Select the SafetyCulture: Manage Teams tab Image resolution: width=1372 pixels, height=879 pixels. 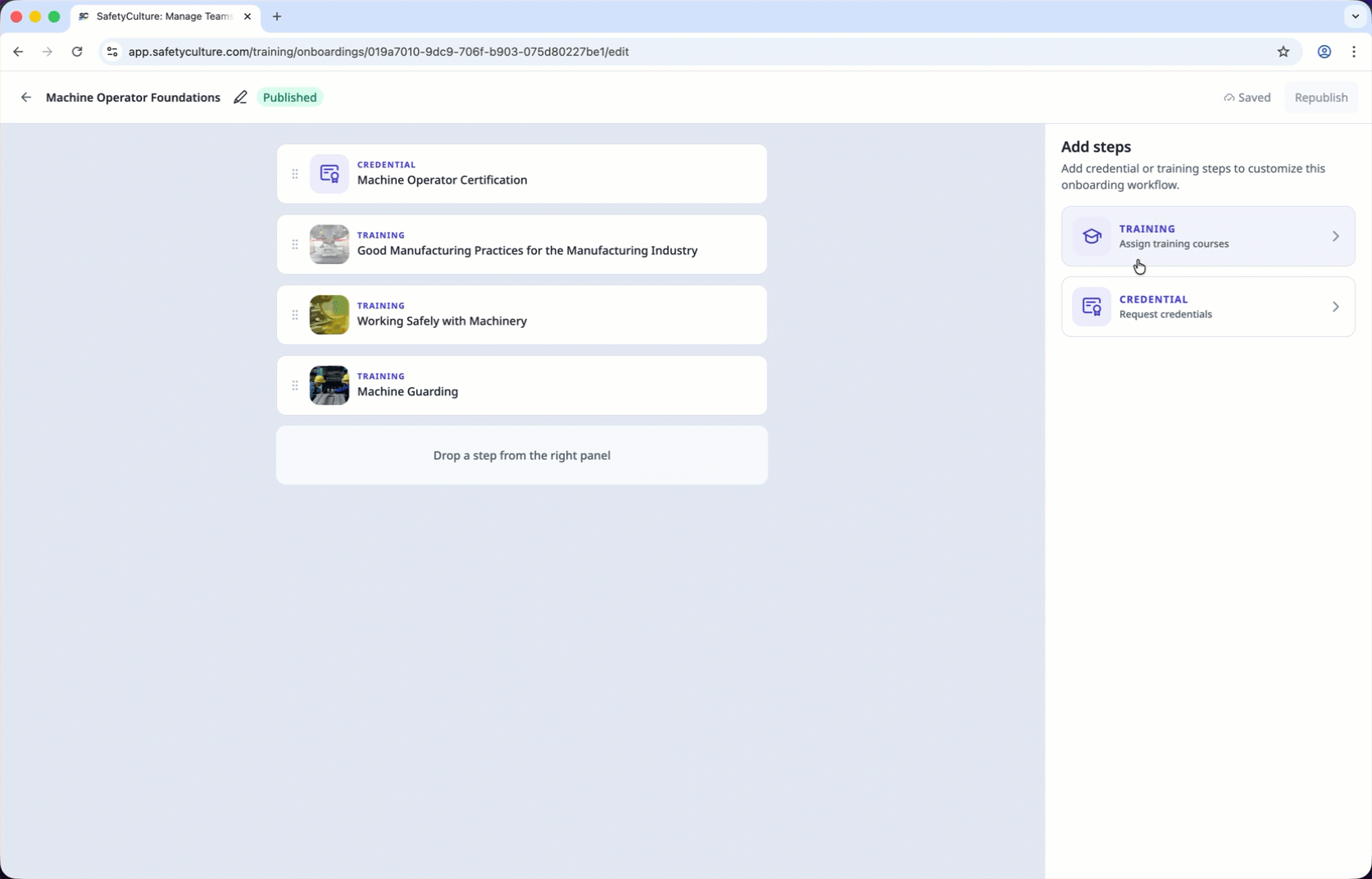click(x=166, y=16)
